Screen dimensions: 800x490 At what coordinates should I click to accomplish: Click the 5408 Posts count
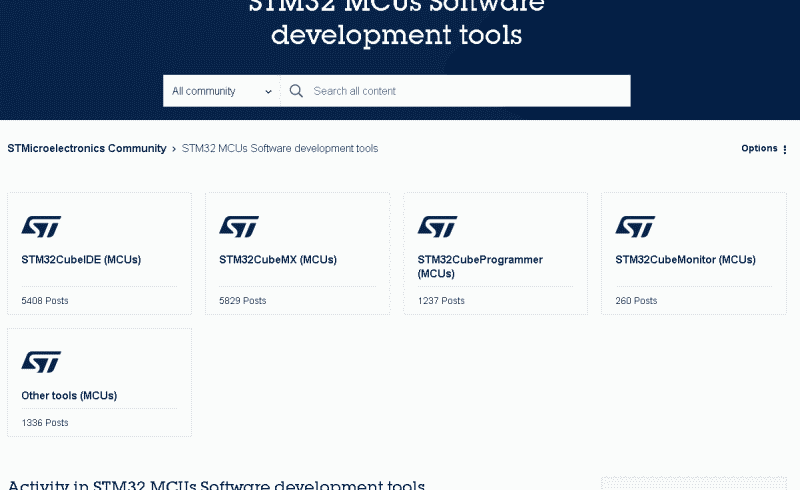45,301
